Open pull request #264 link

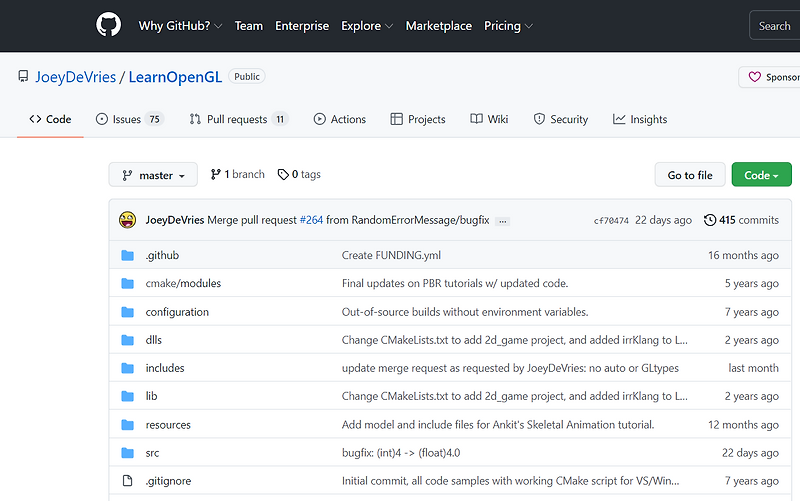[x=311, y=220]
